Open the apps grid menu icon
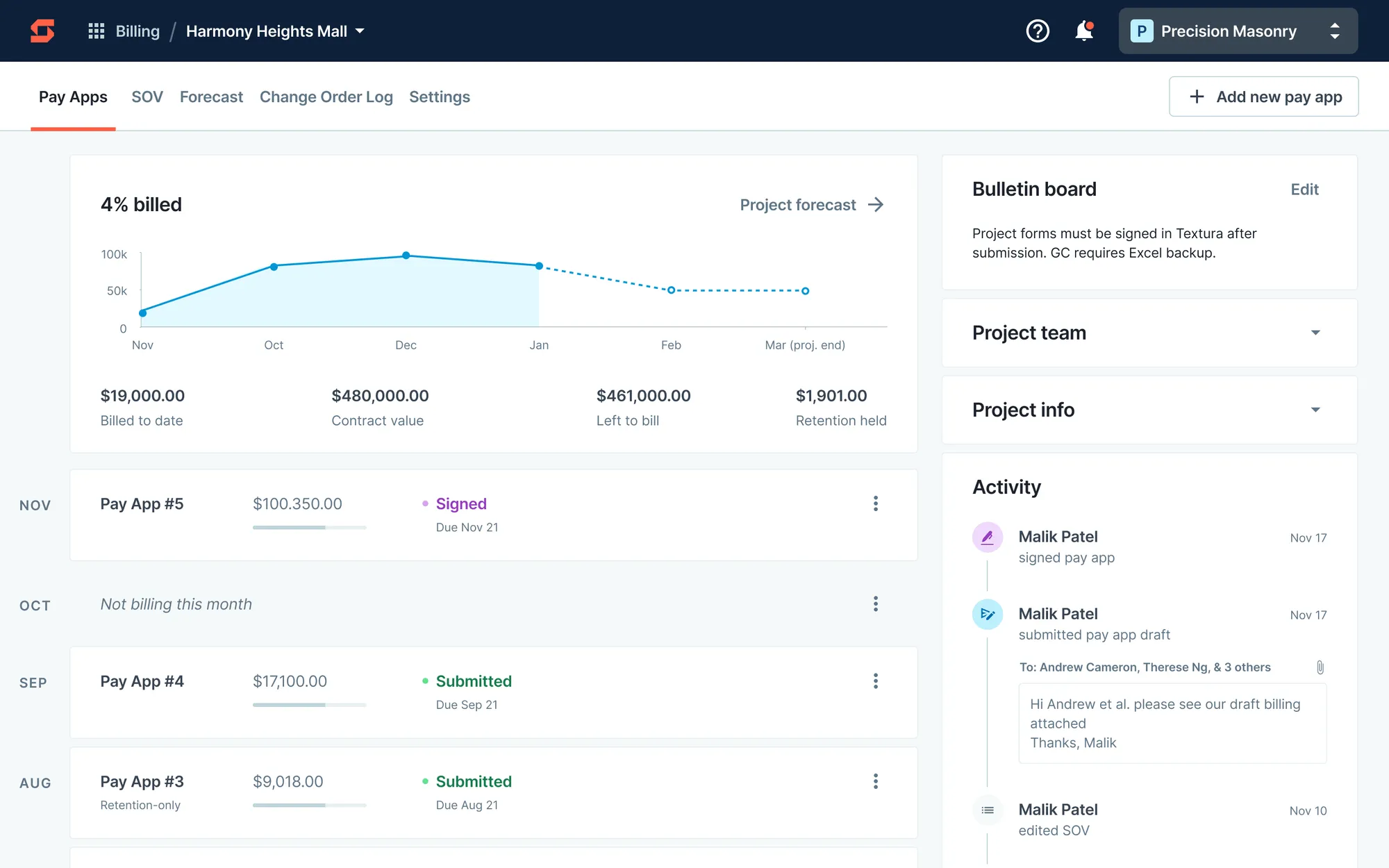The width and height of the screenshot is (1389, 868). tap(97, 31)
